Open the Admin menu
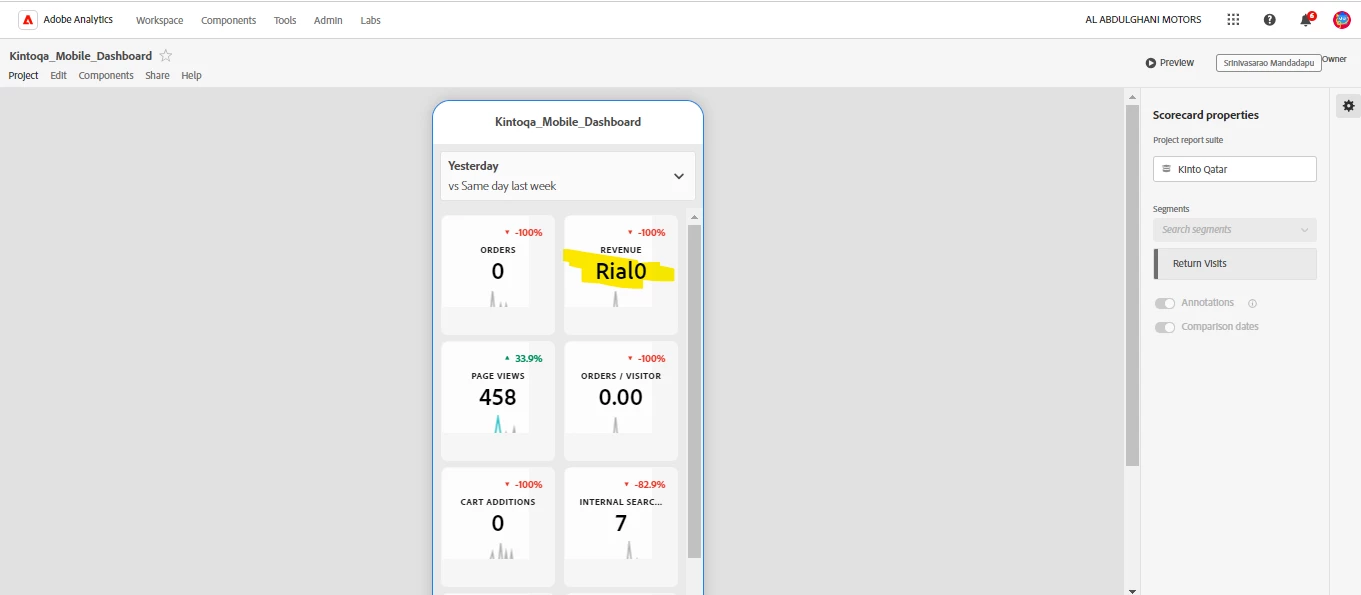Viewport: 1361px width, 595px height. (328, 20)
